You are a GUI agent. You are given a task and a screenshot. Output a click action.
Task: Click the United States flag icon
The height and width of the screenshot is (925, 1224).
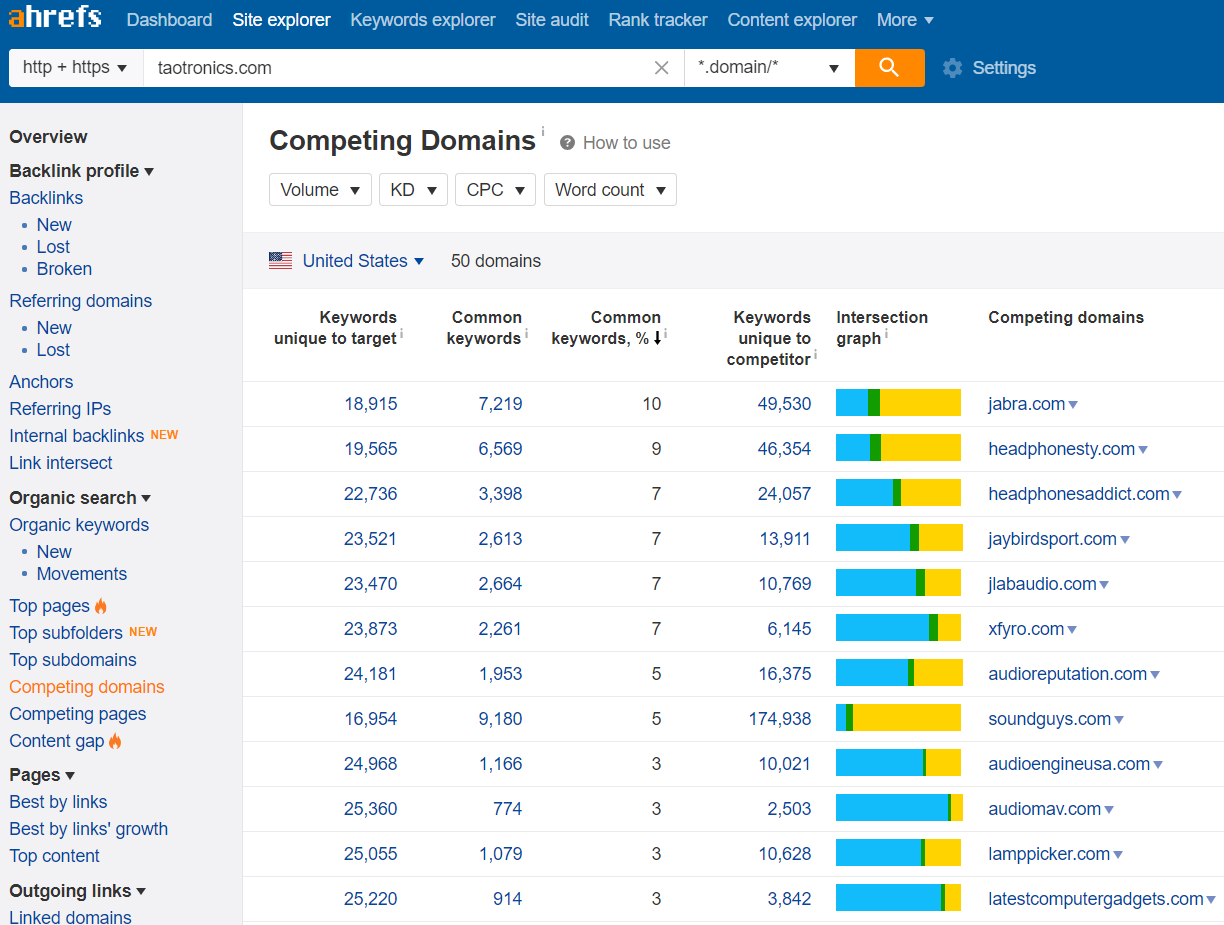280,261
